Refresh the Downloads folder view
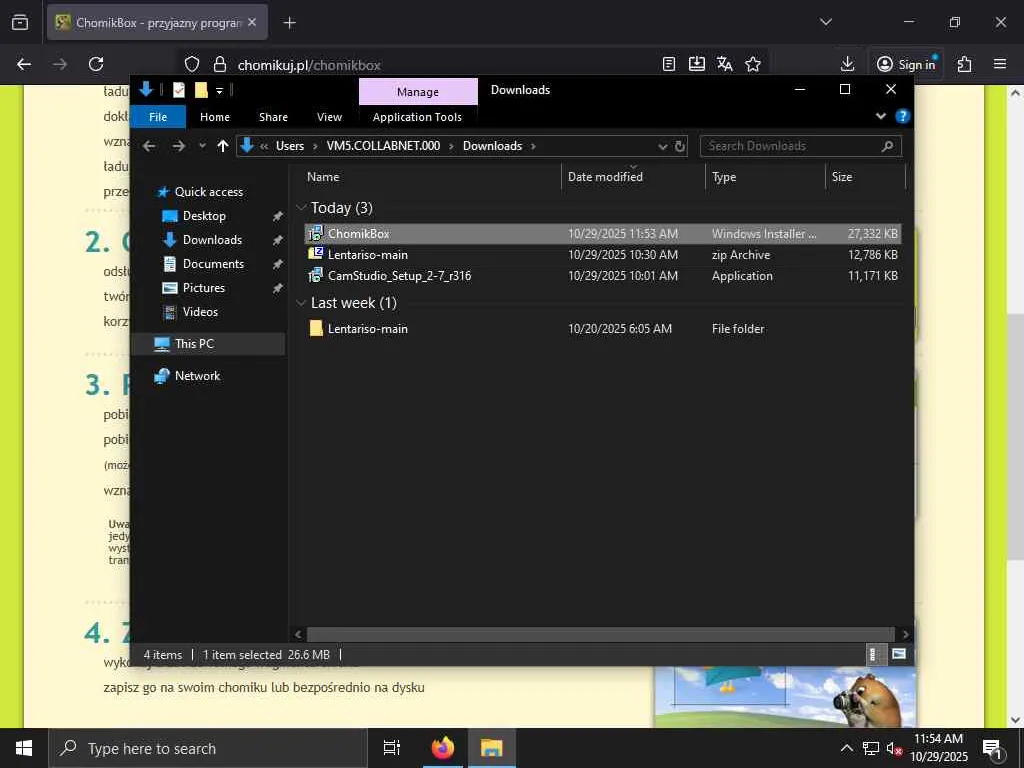Image resolution: width=1024 pixels, height=768 pixels. (x=680, y=146)
